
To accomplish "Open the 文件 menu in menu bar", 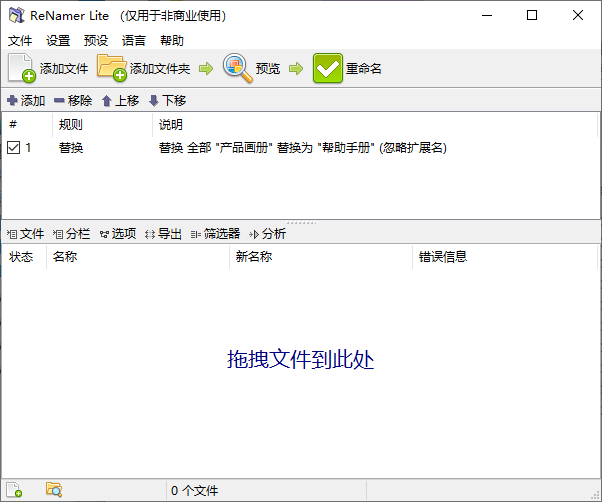I will [x=20, y=40].
